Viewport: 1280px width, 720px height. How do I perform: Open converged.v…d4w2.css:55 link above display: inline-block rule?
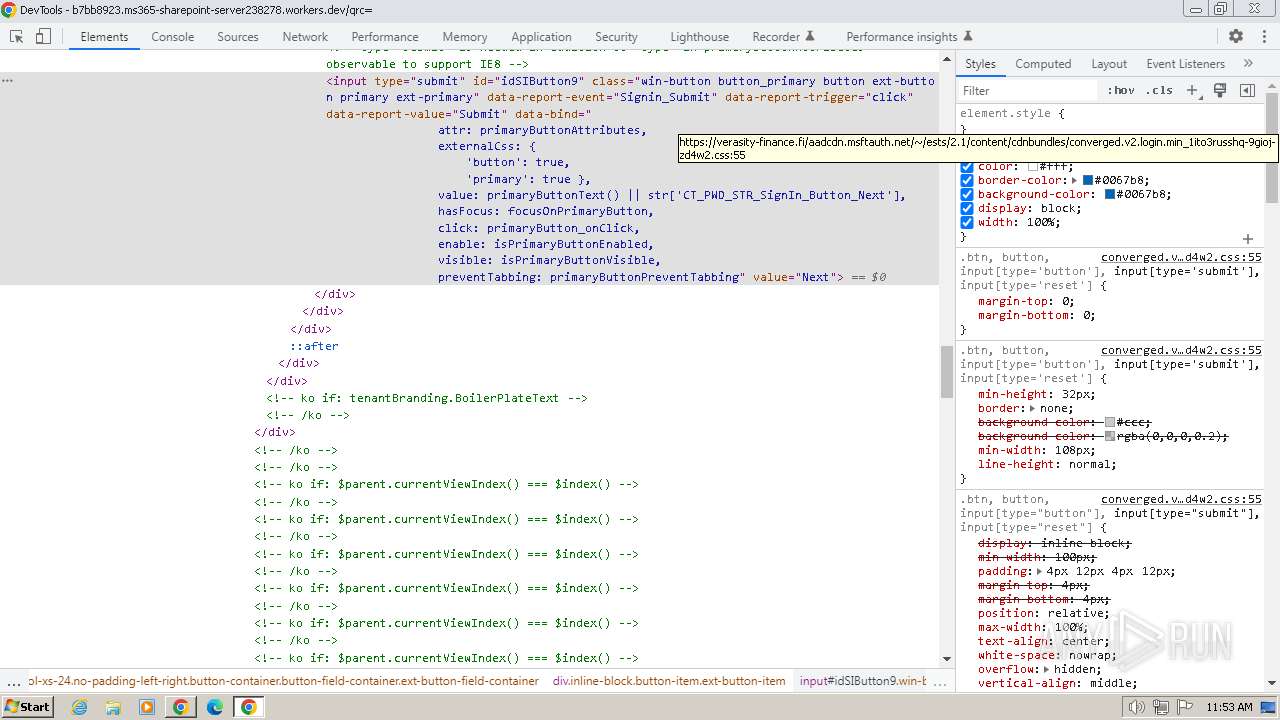[x=1181, y=499]
